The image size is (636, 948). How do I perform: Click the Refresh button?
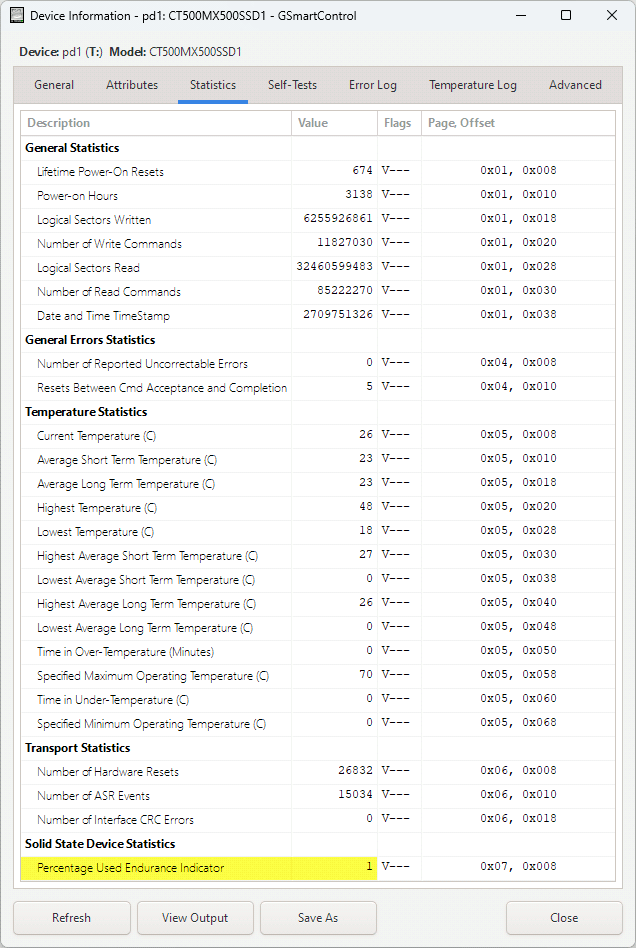pyautogui.click(x=71, y=918)
